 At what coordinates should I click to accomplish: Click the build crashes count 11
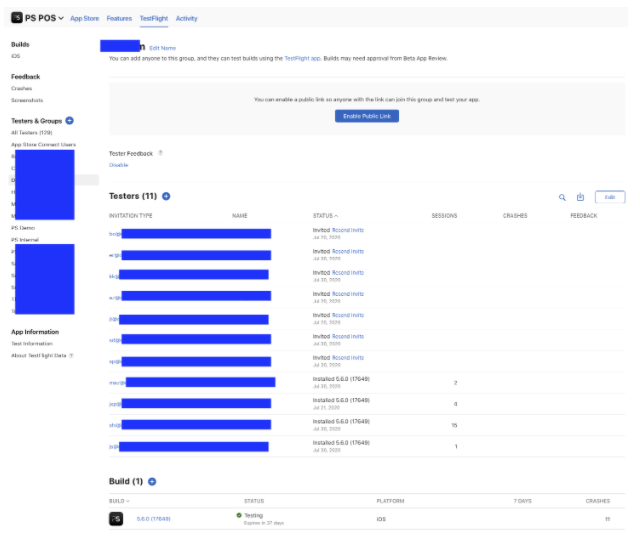point(607,519)
